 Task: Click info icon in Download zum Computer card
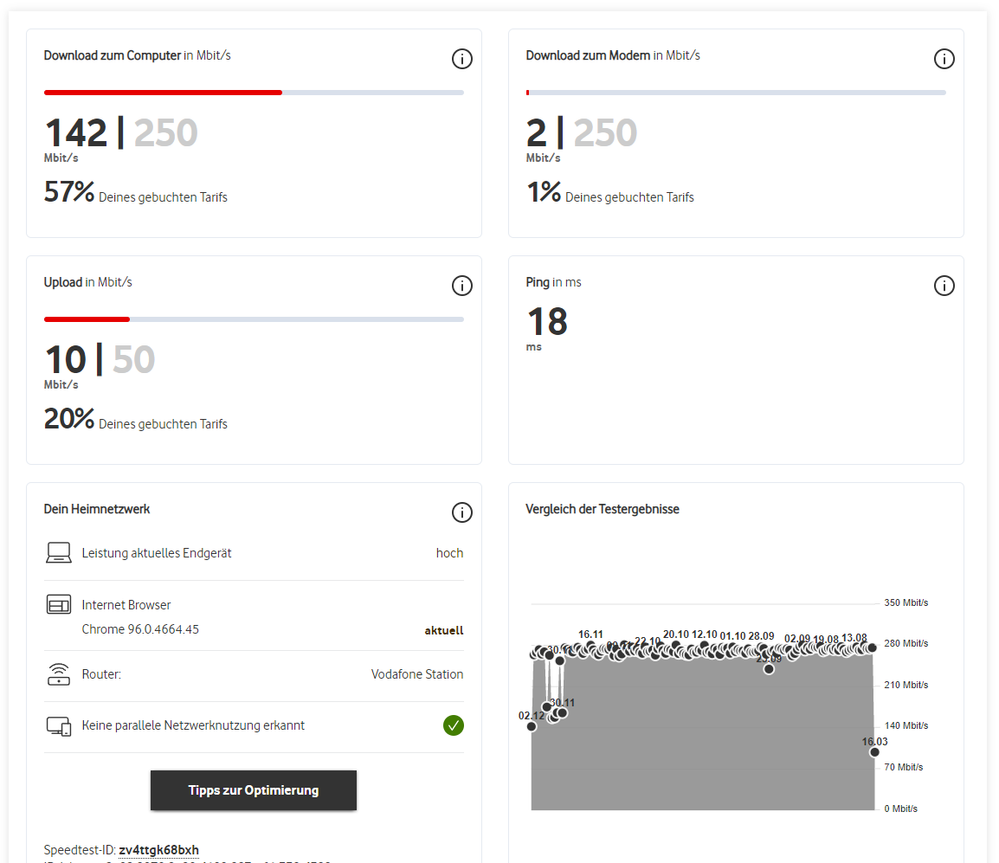click(x=462, y=59)
